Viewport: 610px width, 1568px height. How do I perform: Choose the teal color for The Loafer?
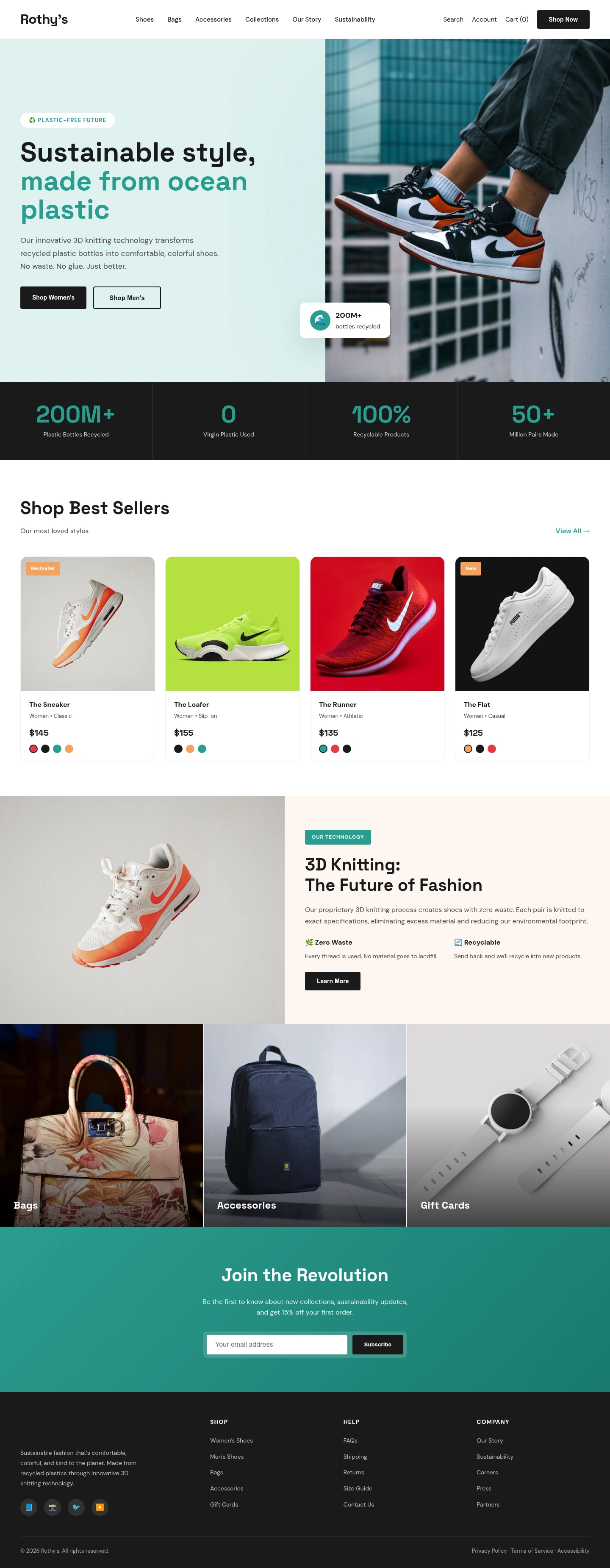(x=202, y=749)
